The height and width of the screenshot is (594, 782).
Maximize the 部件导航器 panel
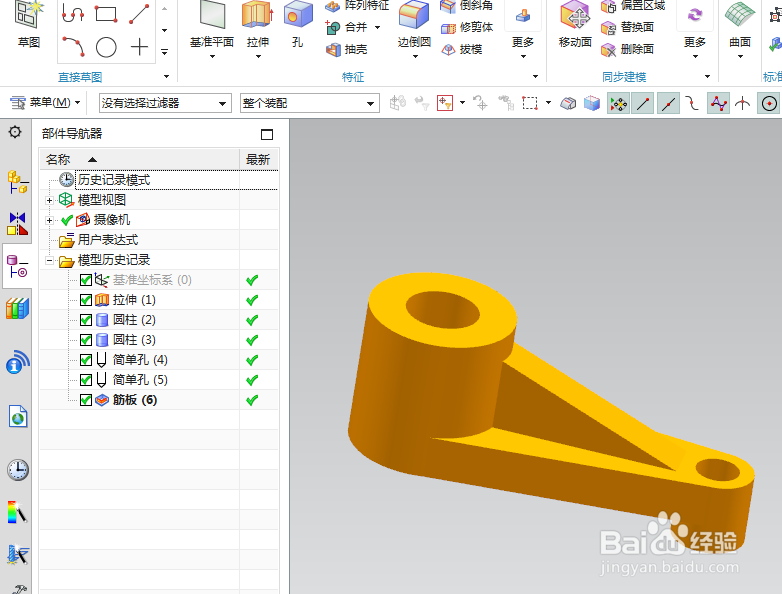[267, 134]
